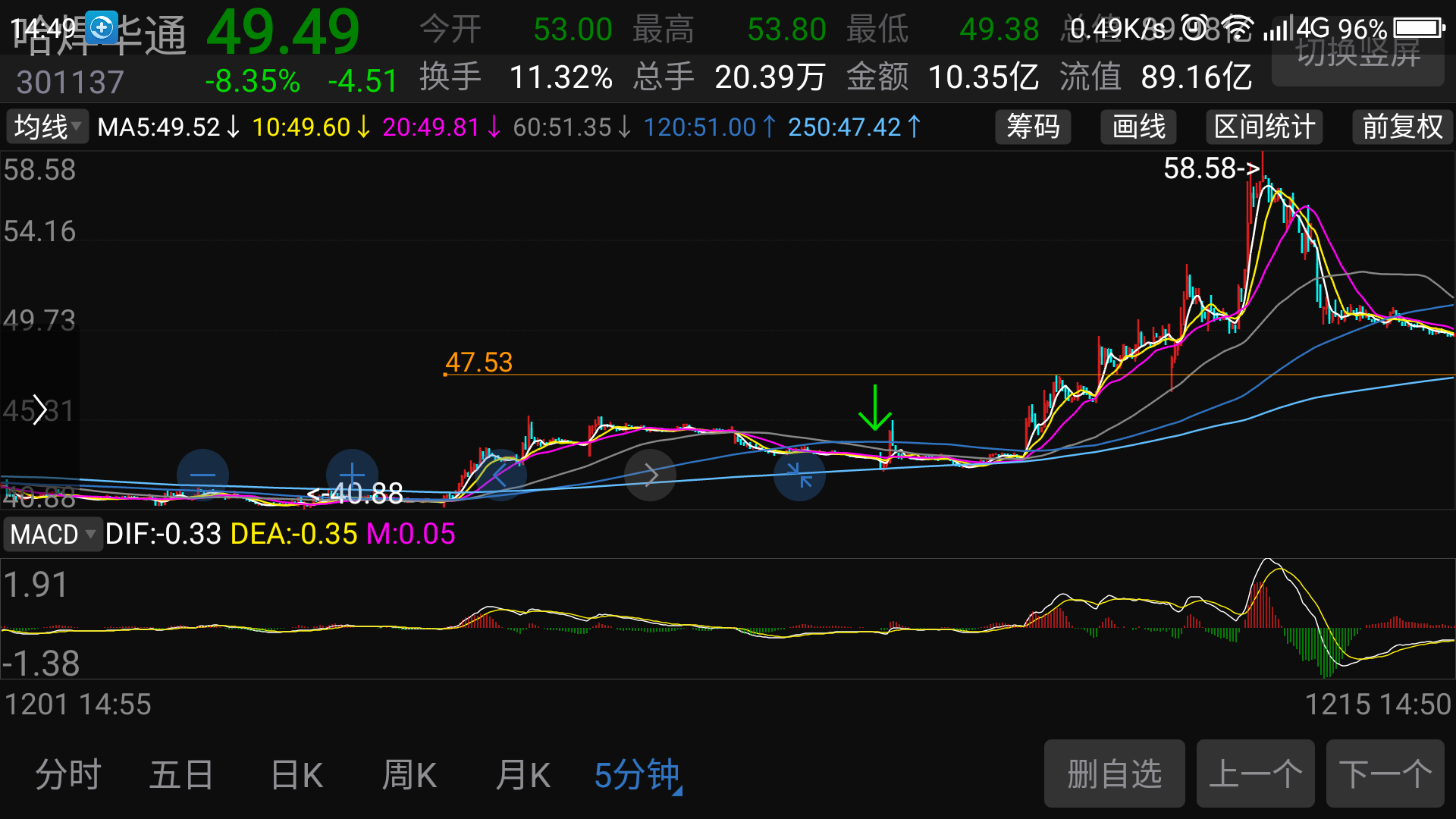Click the green down arrow chart marker
Image resolution: width=1456 pixels, height=819 pixels.
pos(874,408)
